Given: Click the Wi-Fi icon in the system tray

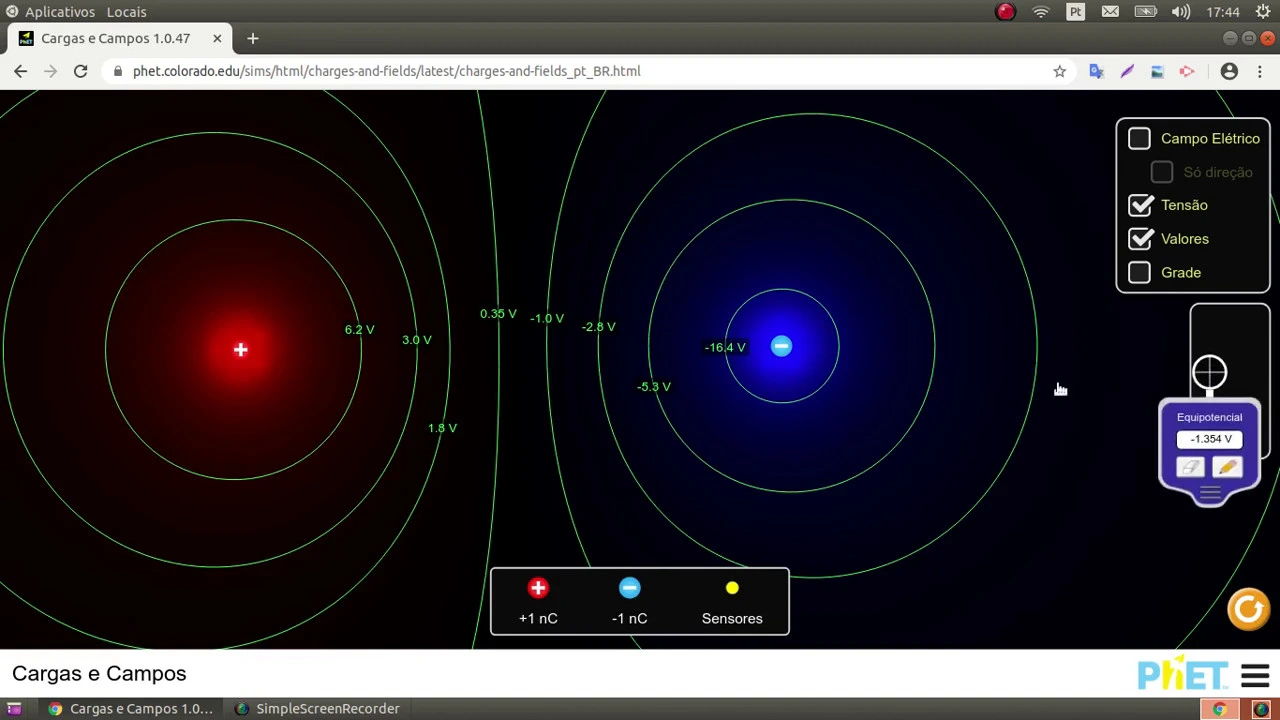Looking at the screenshot, I should coord(1041,12).
